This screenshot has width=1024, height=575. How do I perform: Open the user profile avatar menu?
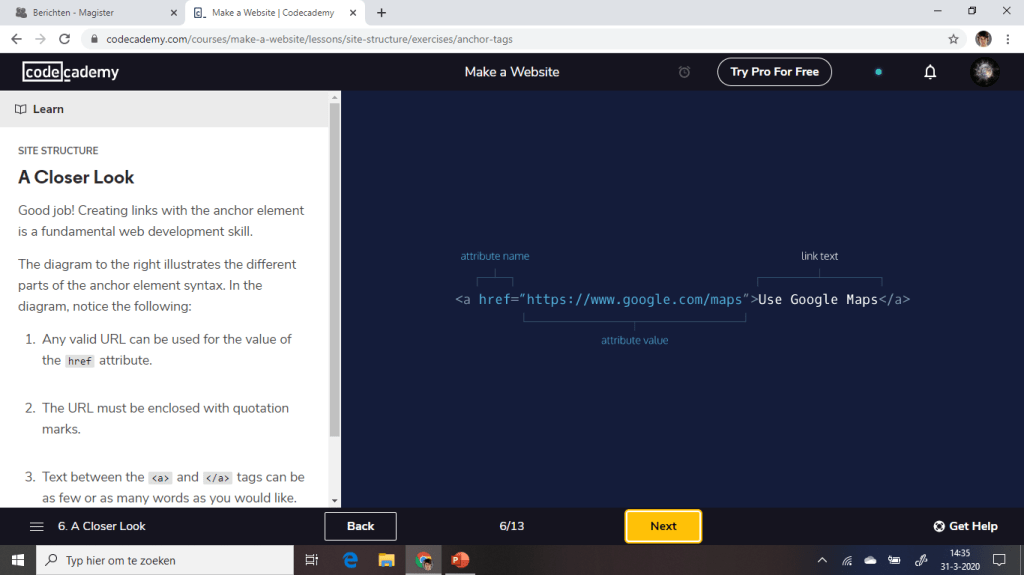point(984,72)
